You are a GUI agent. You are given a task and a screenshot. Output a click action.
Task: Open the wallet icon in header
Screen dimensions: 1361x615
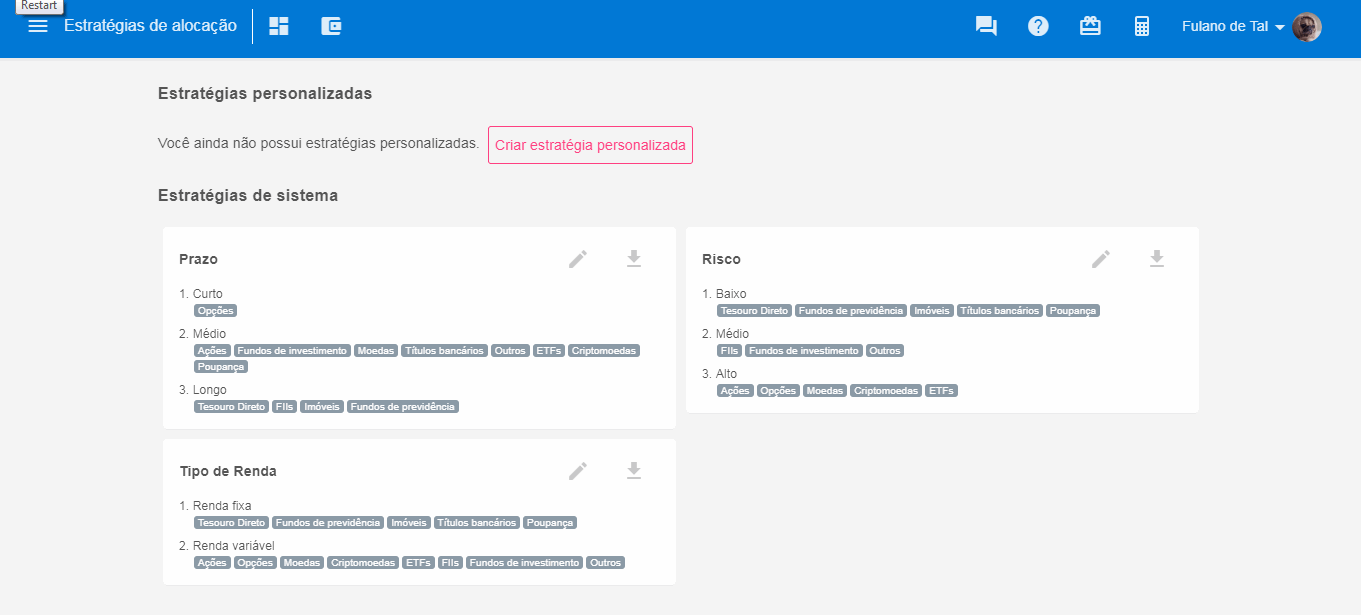331,27
